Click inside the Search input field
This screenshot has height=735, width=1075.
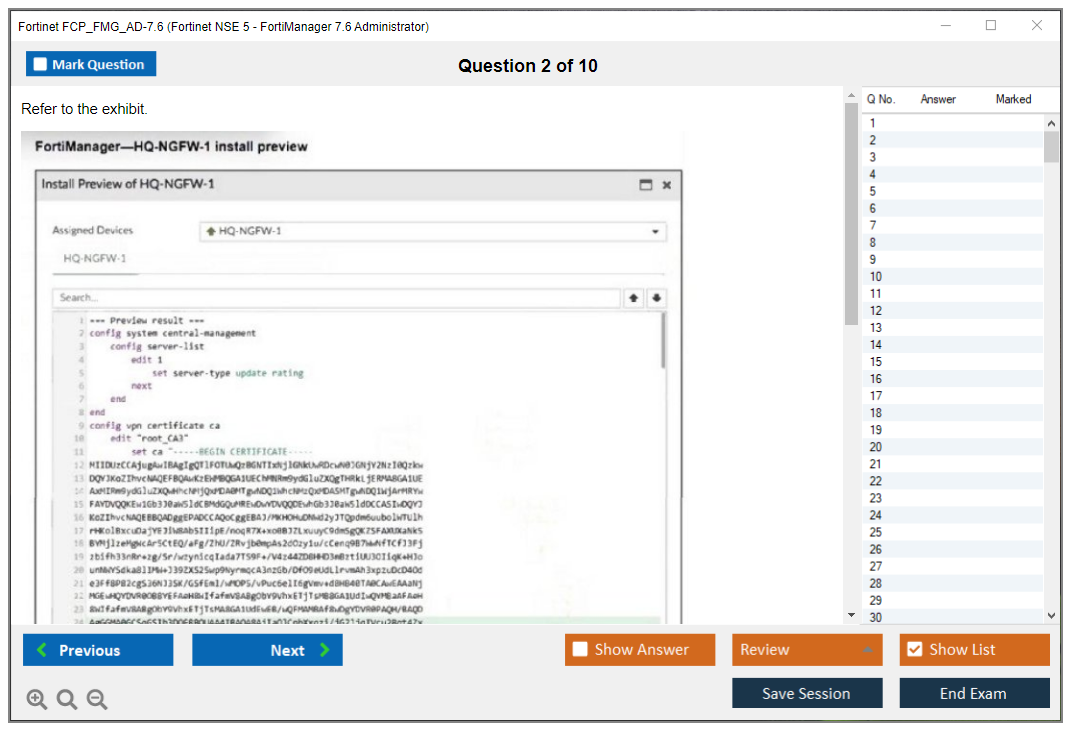(330, 298)
